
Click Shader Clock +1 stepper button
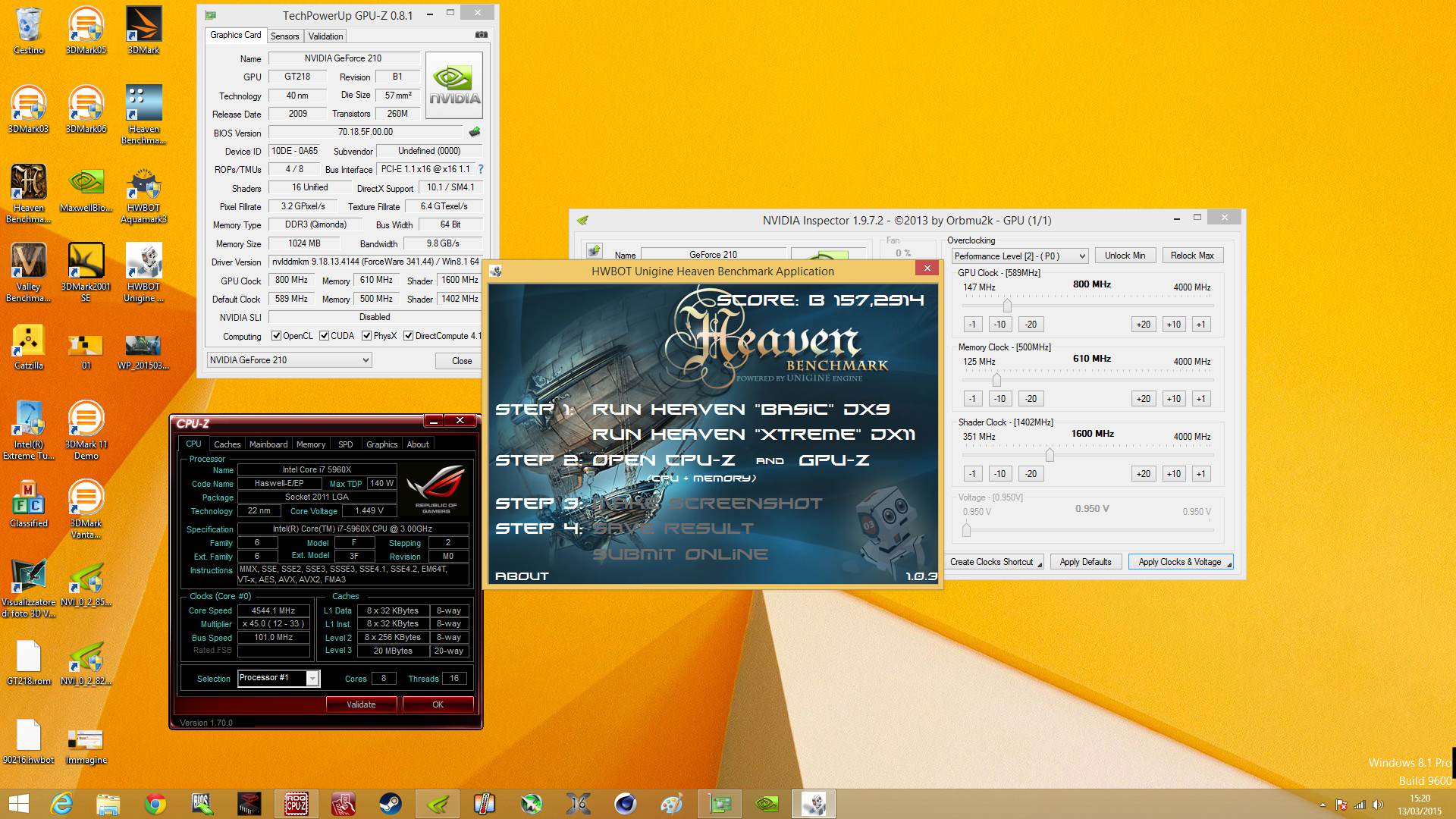point(1200,474)
